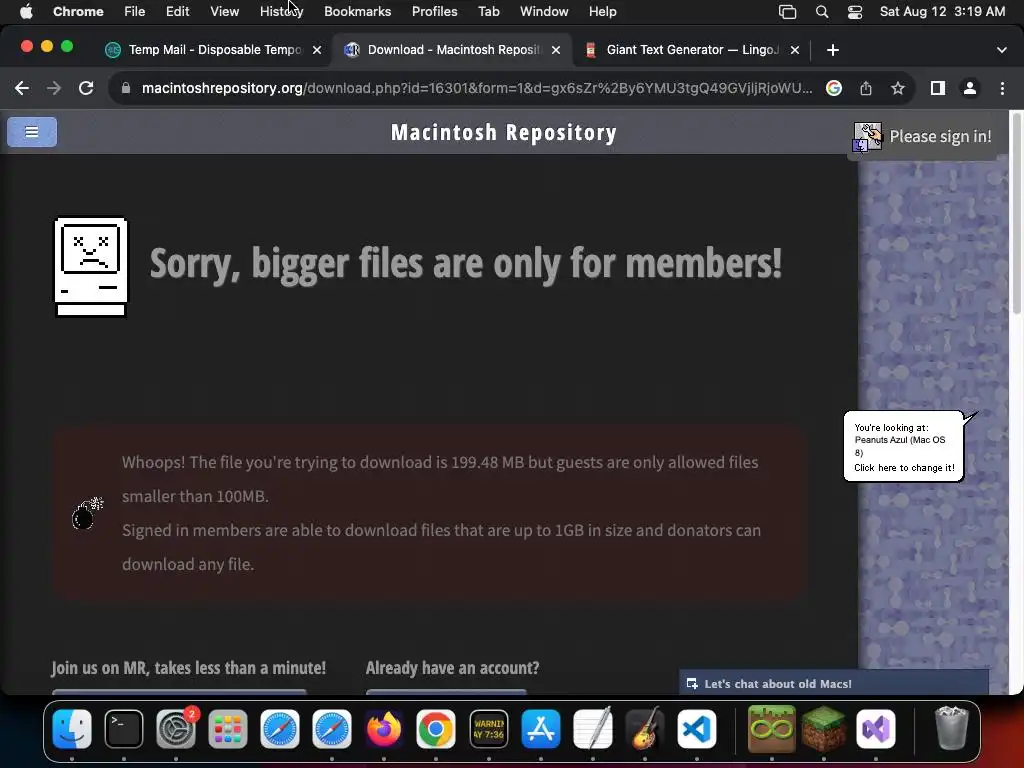The width and height of the screenshot is (1024, 768).
Task: Select the Download - Macintosh Repository tab
Action: [x=452, y=50]
